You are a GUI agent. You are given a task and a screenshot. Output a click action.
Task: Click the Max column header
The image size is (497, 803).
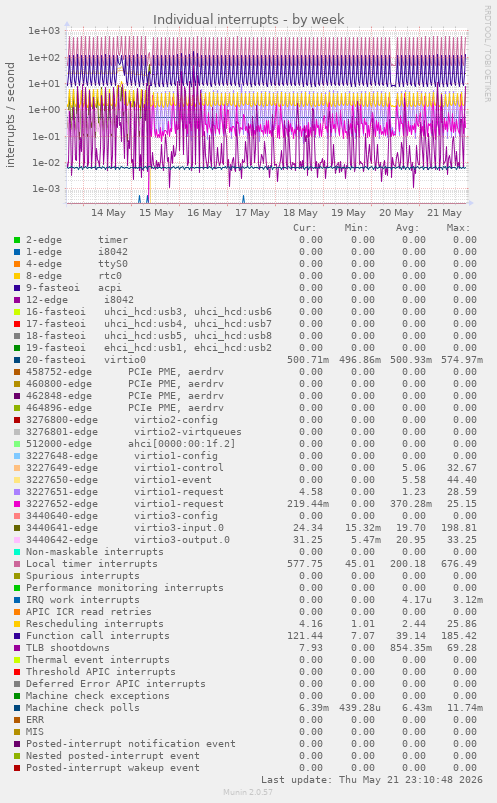click(x=458, y=227)
